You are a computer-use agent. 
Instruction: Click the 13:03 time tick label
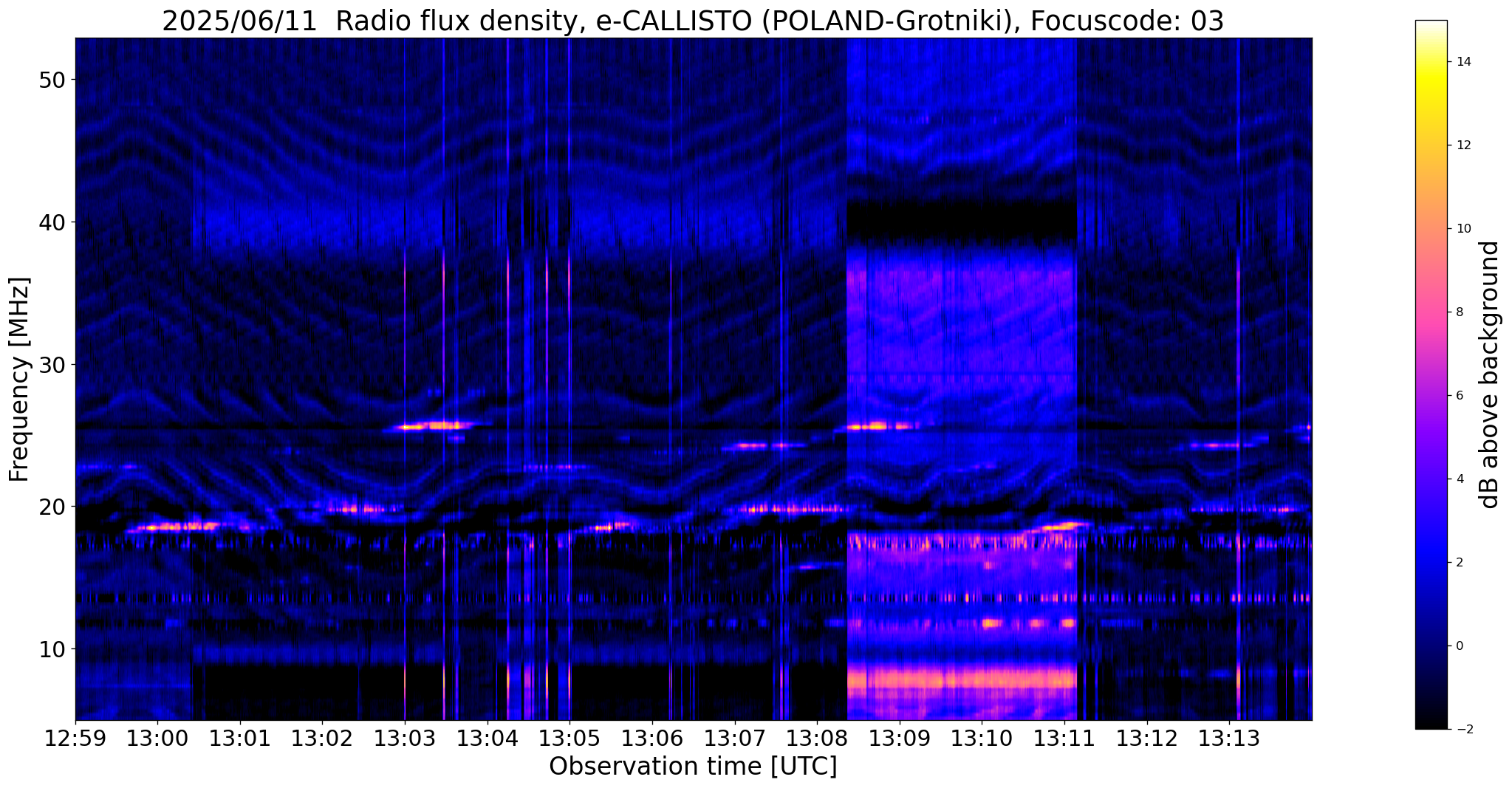click(405, 738)
